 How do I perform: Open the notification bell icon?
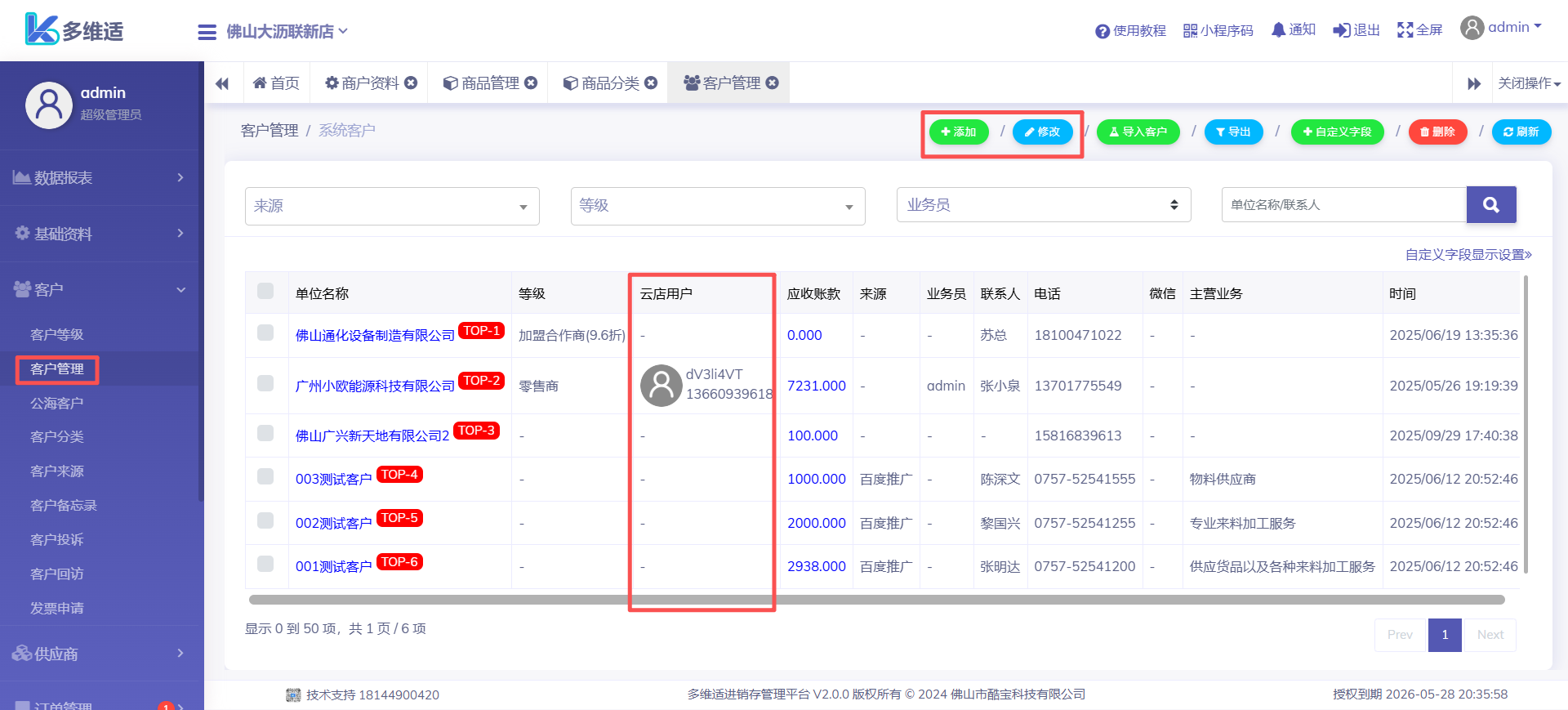click(x=1278, y=30)
